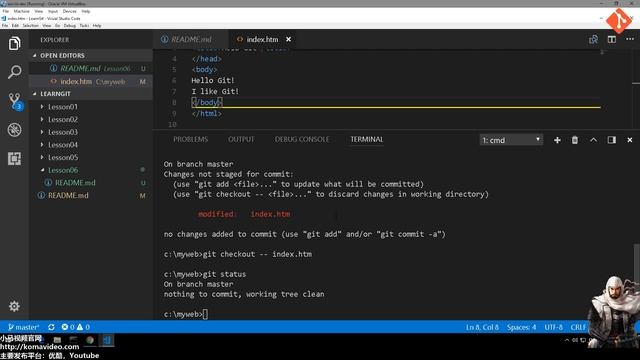The width and height of the screenshot is (640, 360).
Task: Open the root README.md marked M
Action: pyautogui.click(x=91, y=195)
